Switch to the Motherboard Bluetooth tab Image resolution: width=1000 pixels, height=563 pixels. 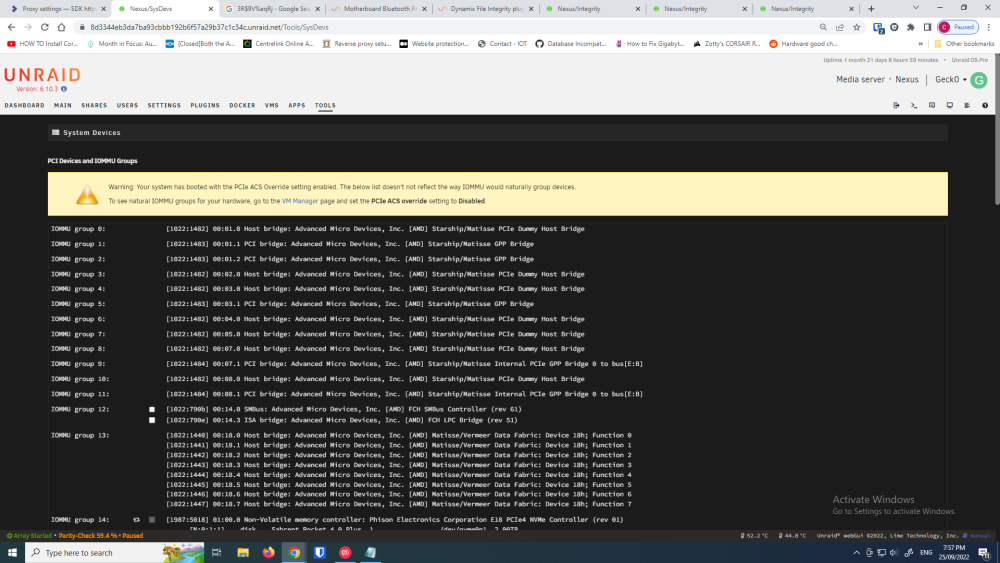pos(379,9)
